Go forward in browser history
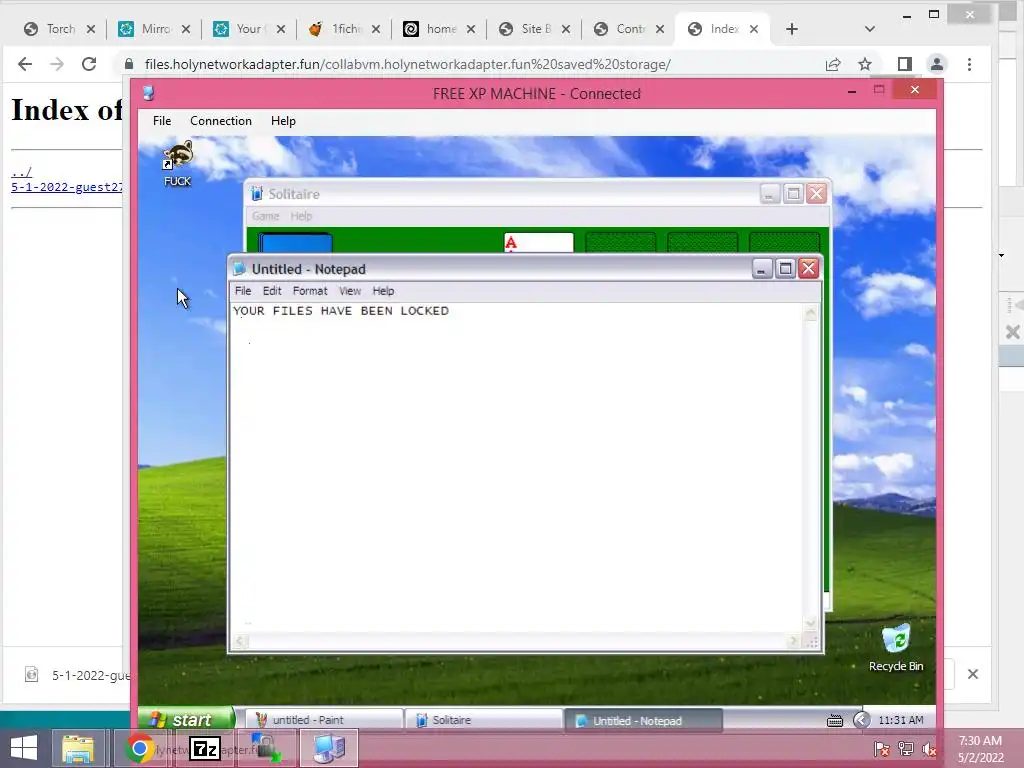The width and height of the screenshot is (1024, 768). (57, 64)
